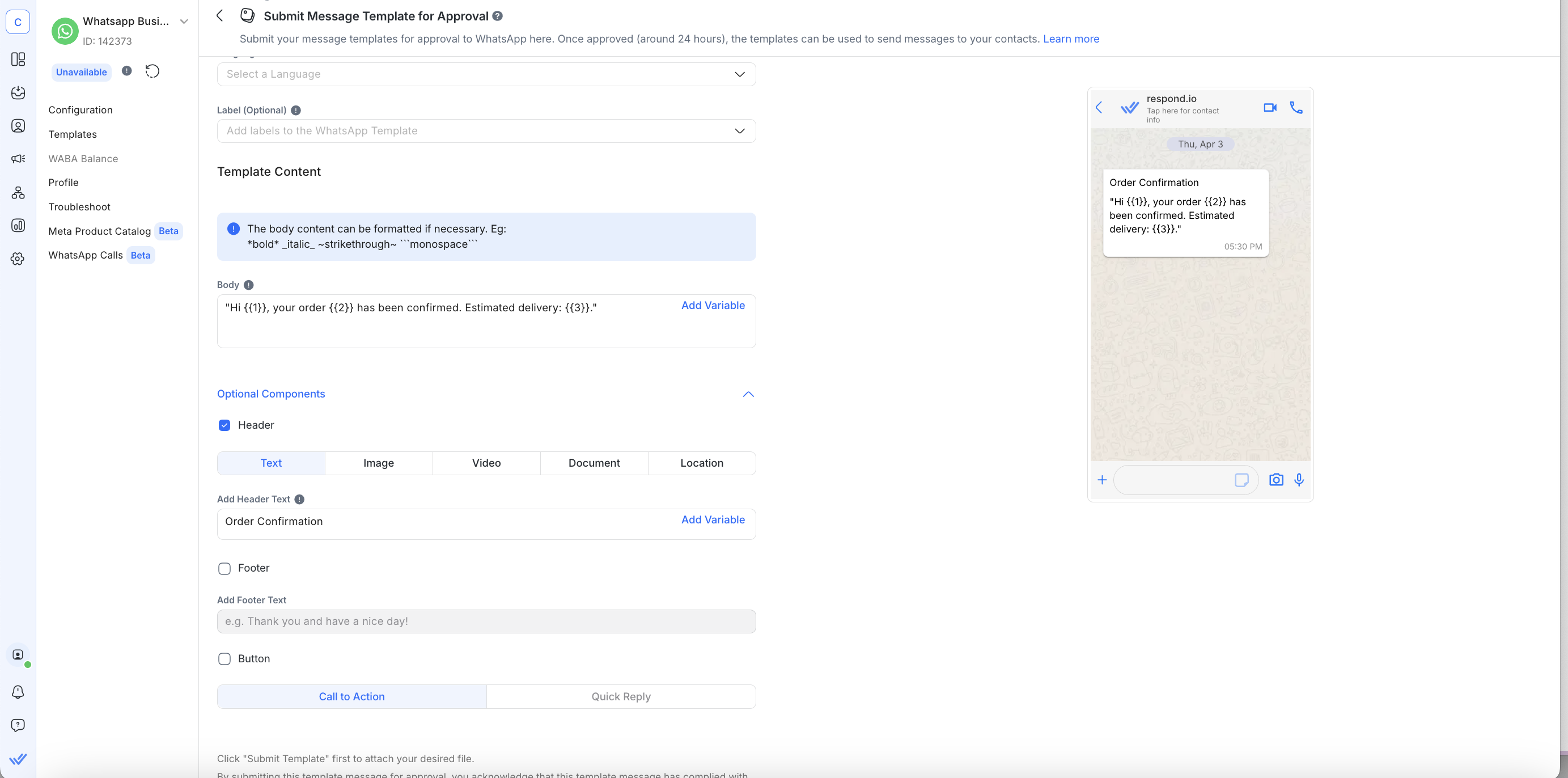Image resolution: width=1568 pixels, height=778 pixels.
Task: Click the Learn more link
Action: click(1071, 39)
